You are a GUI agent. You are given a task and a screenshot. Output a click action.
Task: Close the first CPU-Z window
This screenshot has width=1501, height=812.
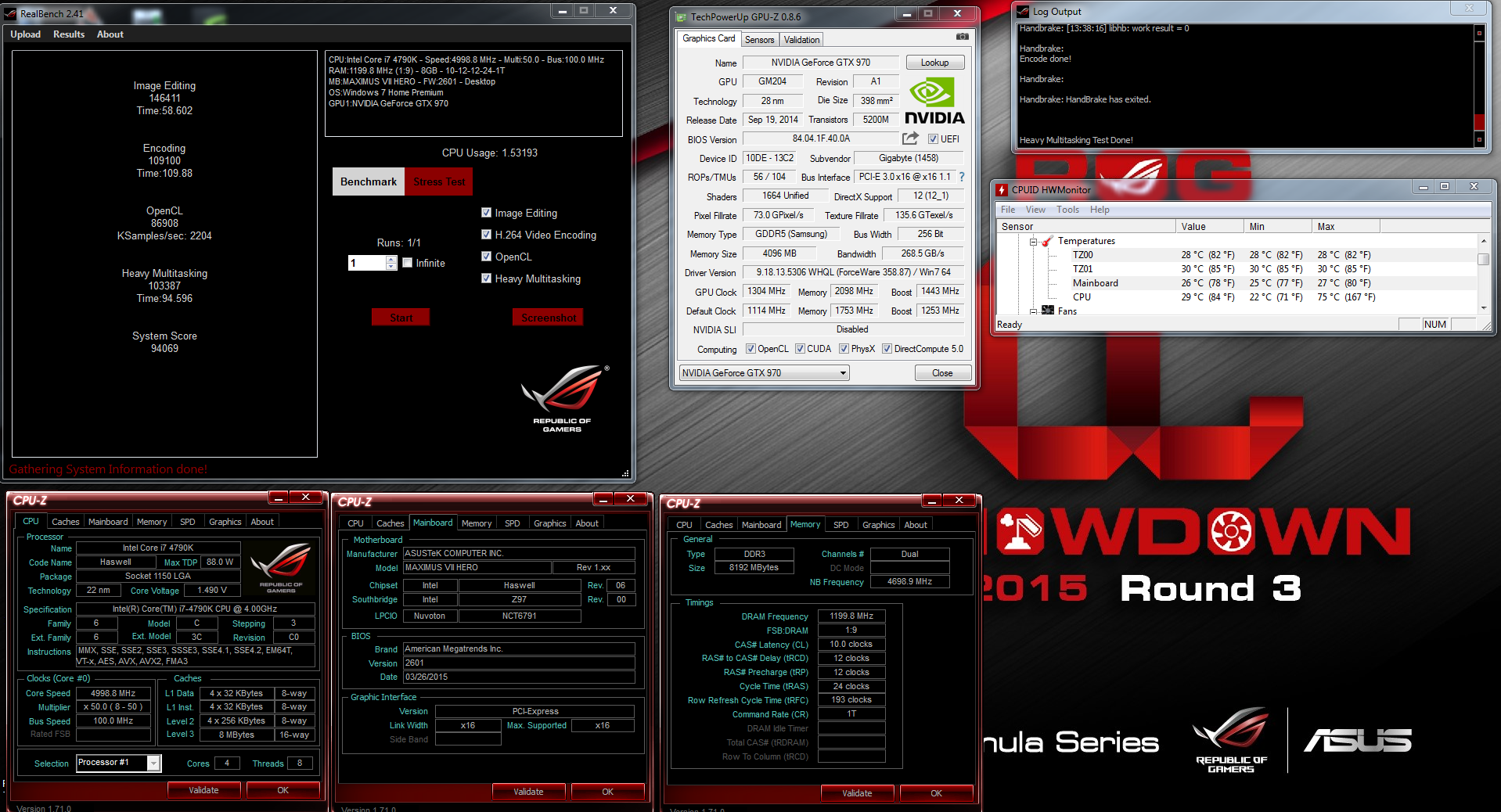(306, 497)
